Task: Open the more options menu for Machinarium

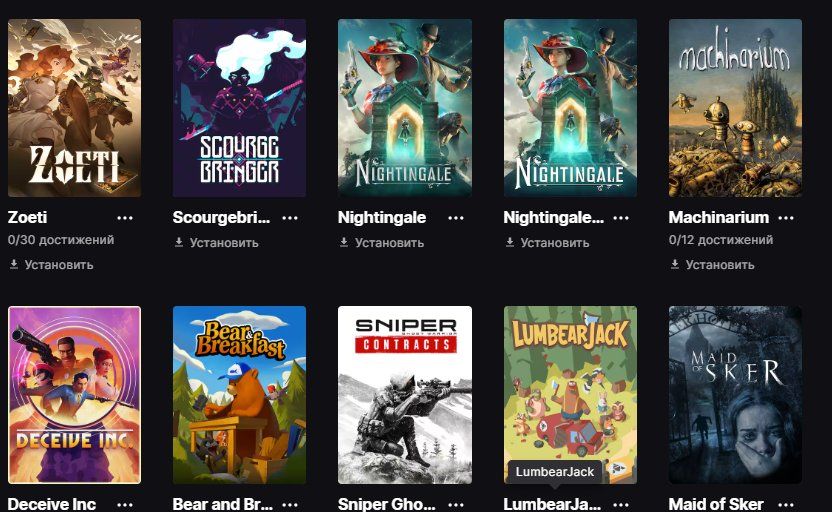Action: 786,217
